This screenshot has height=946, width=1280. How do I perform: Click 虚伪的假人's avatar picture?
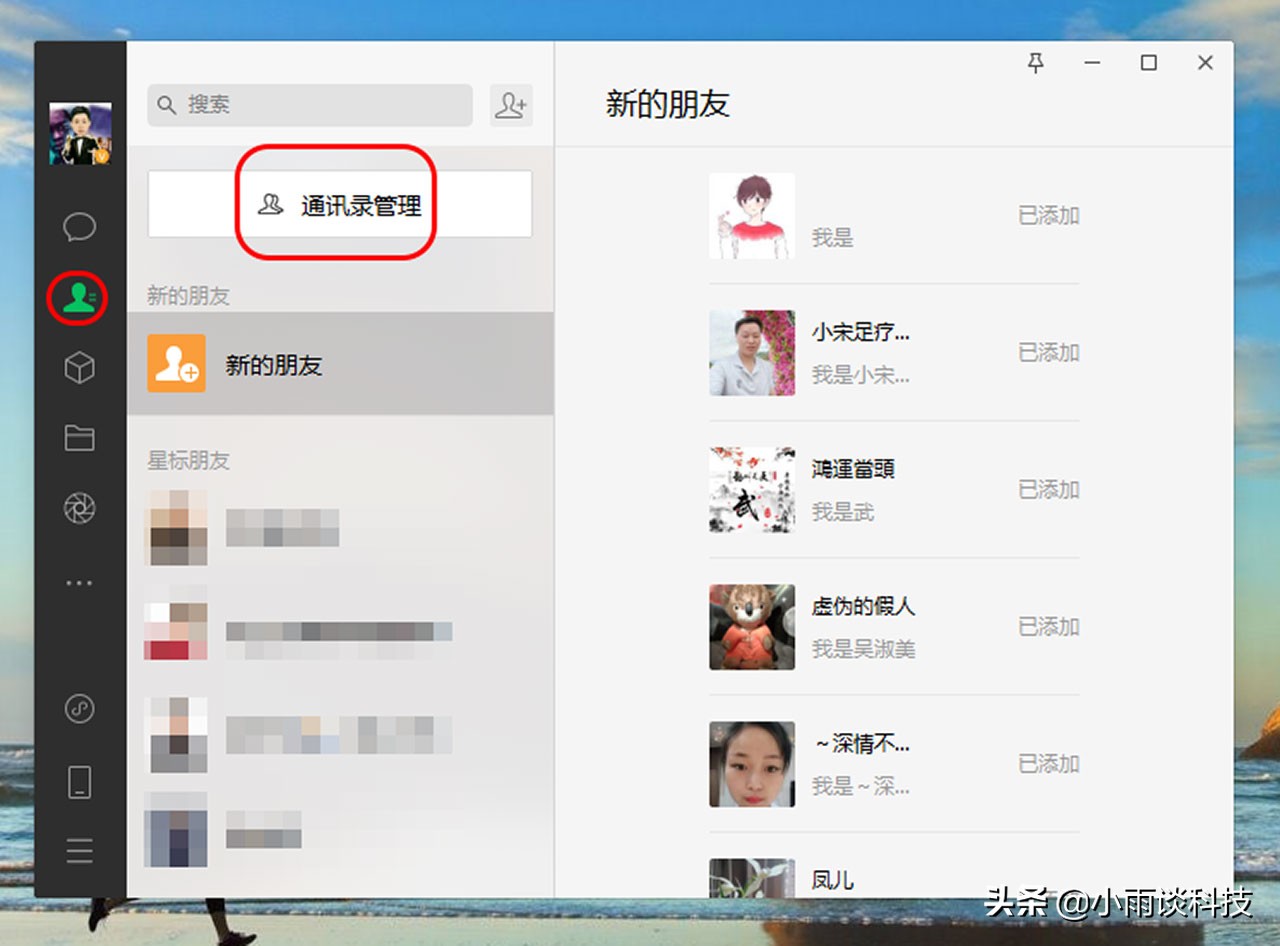click(752, 626)
